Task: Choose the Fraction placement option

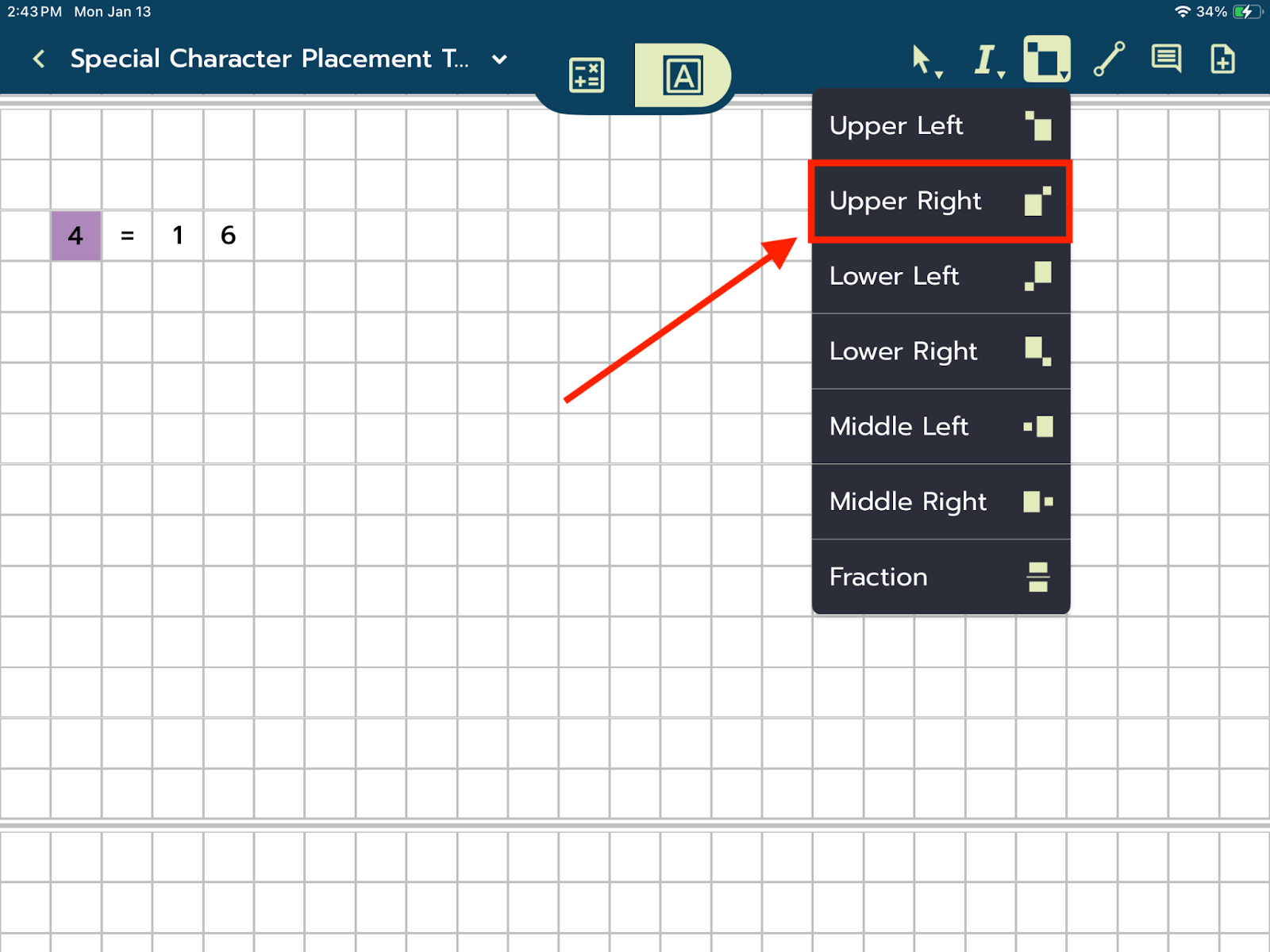Action: tap(941, 577)
